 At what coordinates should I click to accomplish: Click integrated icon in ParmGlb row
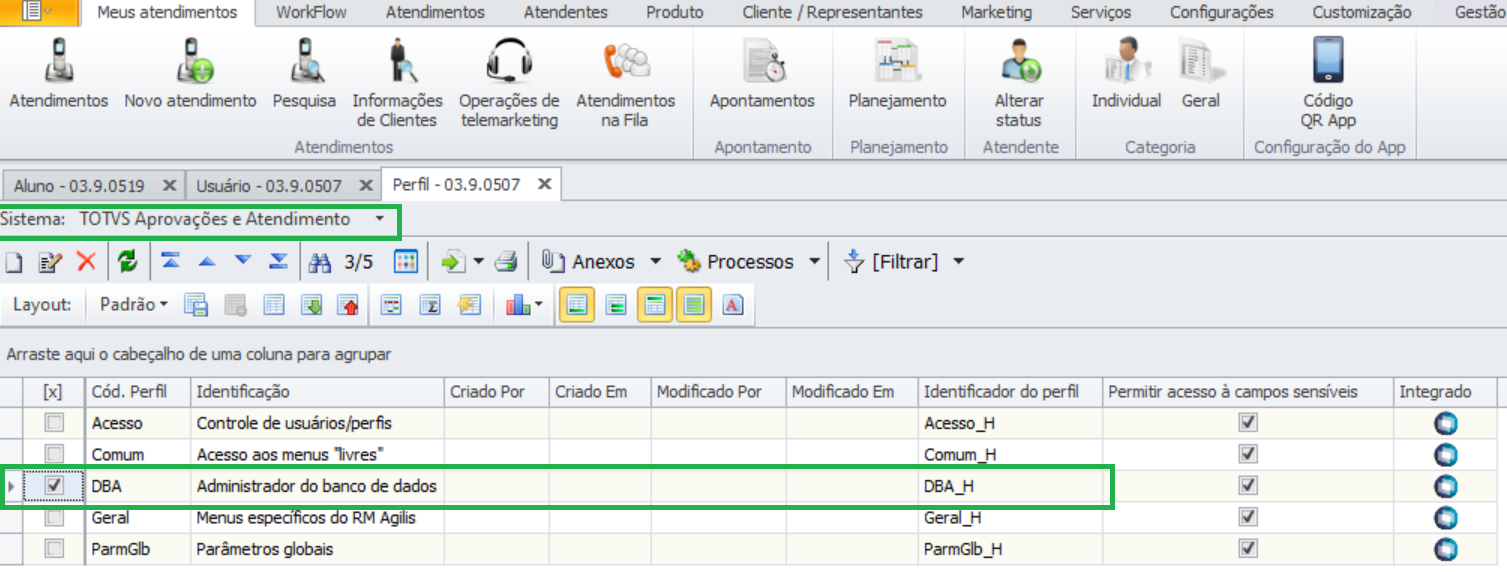(x=1445, y=549)
